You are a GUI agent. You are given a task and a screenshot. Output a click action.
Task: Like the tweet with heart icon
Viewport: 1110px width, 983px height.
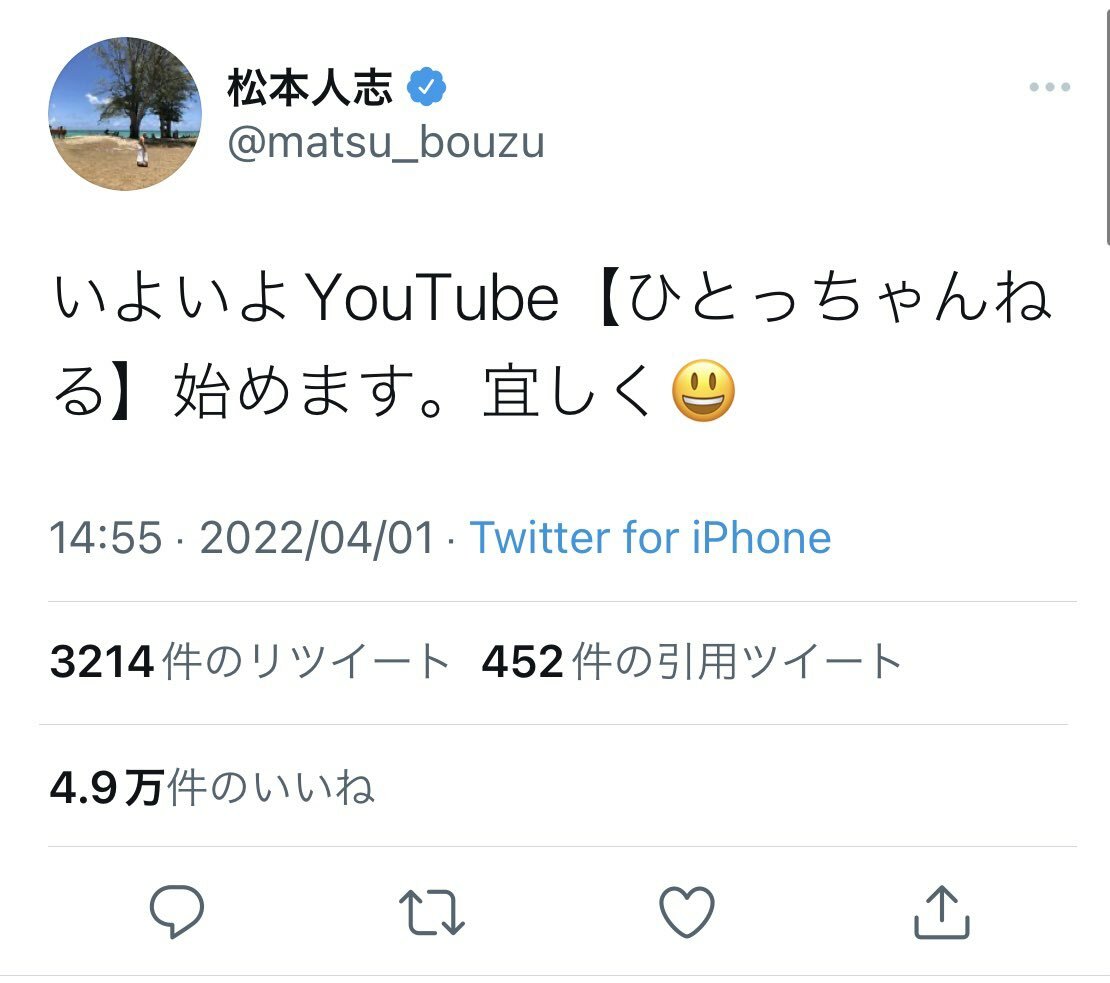coord(688,911)
